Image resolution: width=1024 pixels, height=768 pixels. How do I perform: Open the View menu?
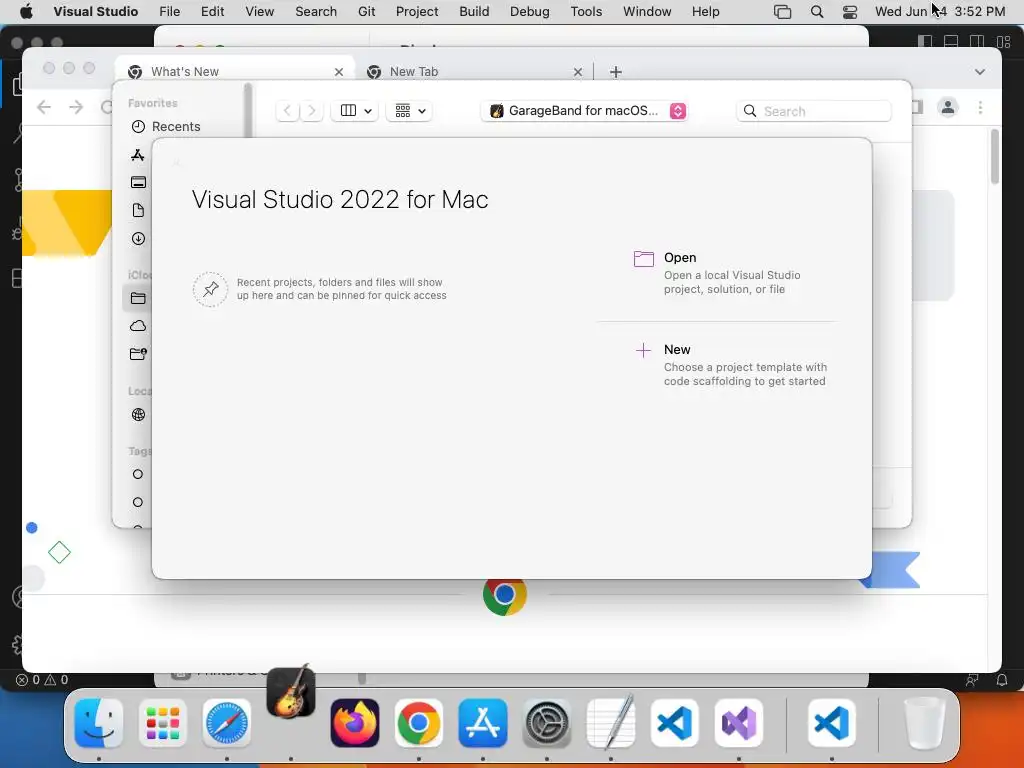(259, 12)
